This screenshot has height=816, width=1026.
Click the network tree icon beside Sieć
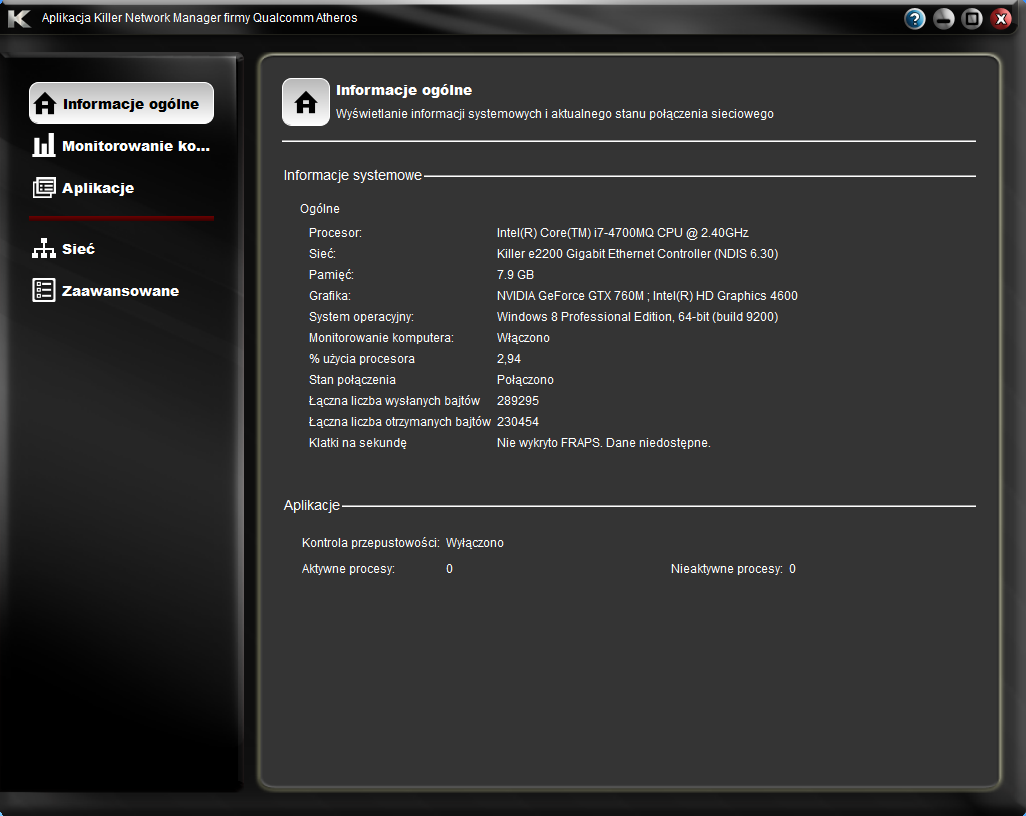[x=44, y=249]
